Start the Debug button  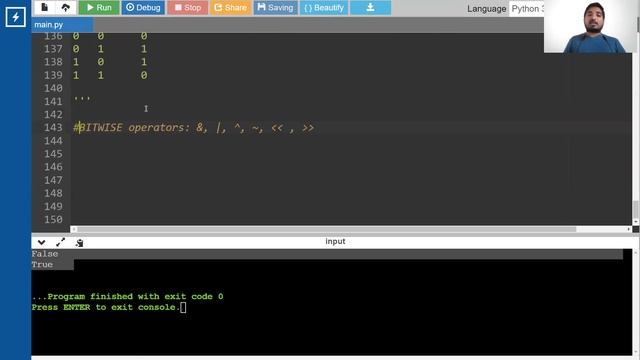(x=143, y=7)
